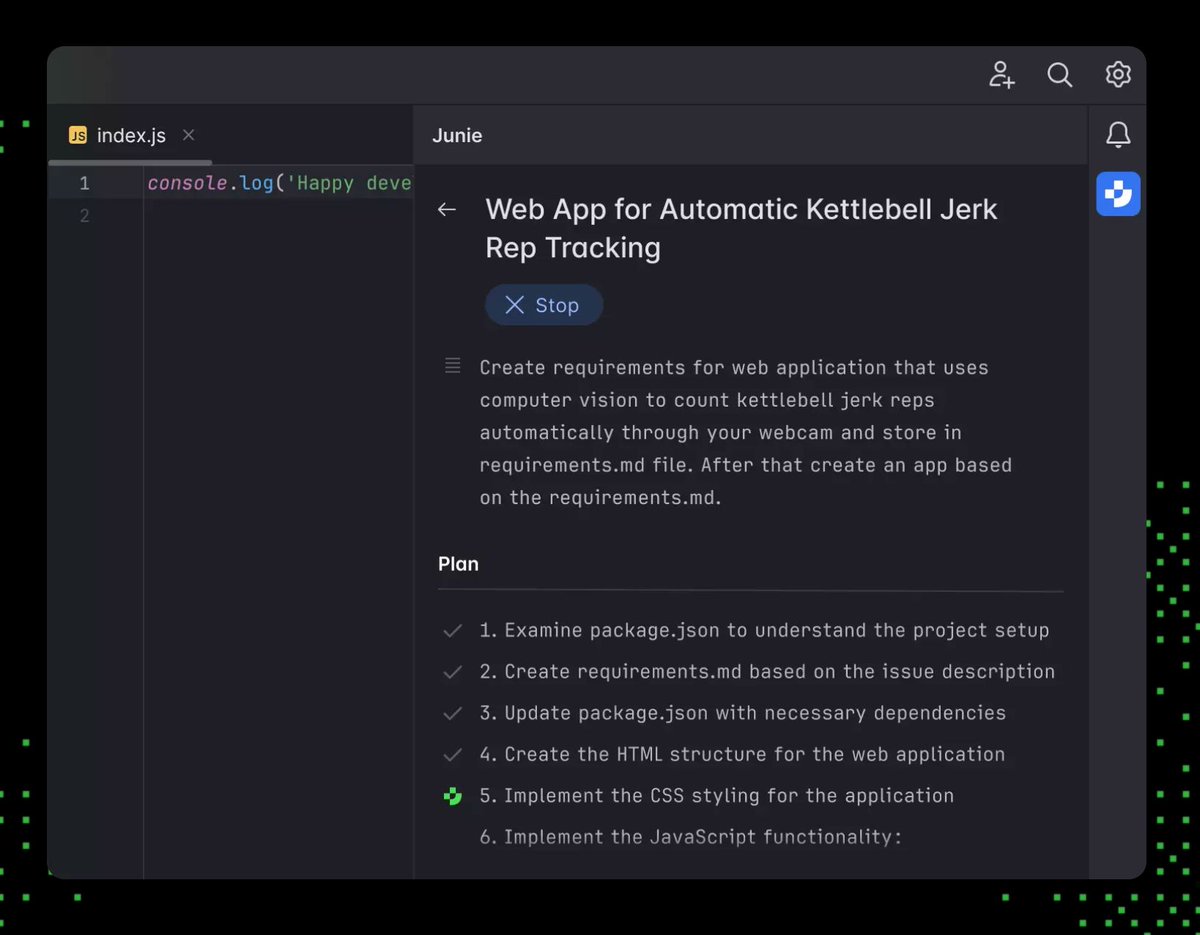This screenshot has height=935, width=1200.
Task: Switch to the index.js tab
Action: tap(129, 134)
